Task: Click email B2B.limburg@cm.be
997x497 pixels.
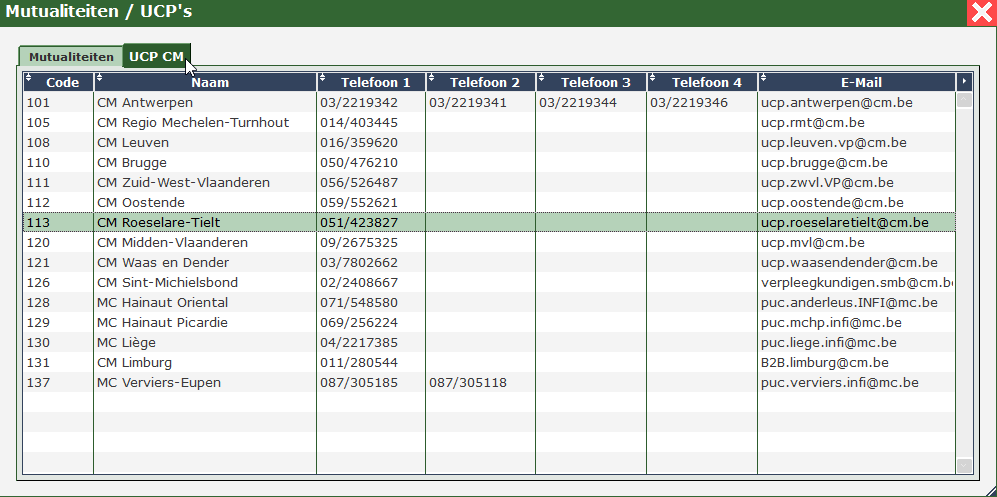Action: [825, 362]
